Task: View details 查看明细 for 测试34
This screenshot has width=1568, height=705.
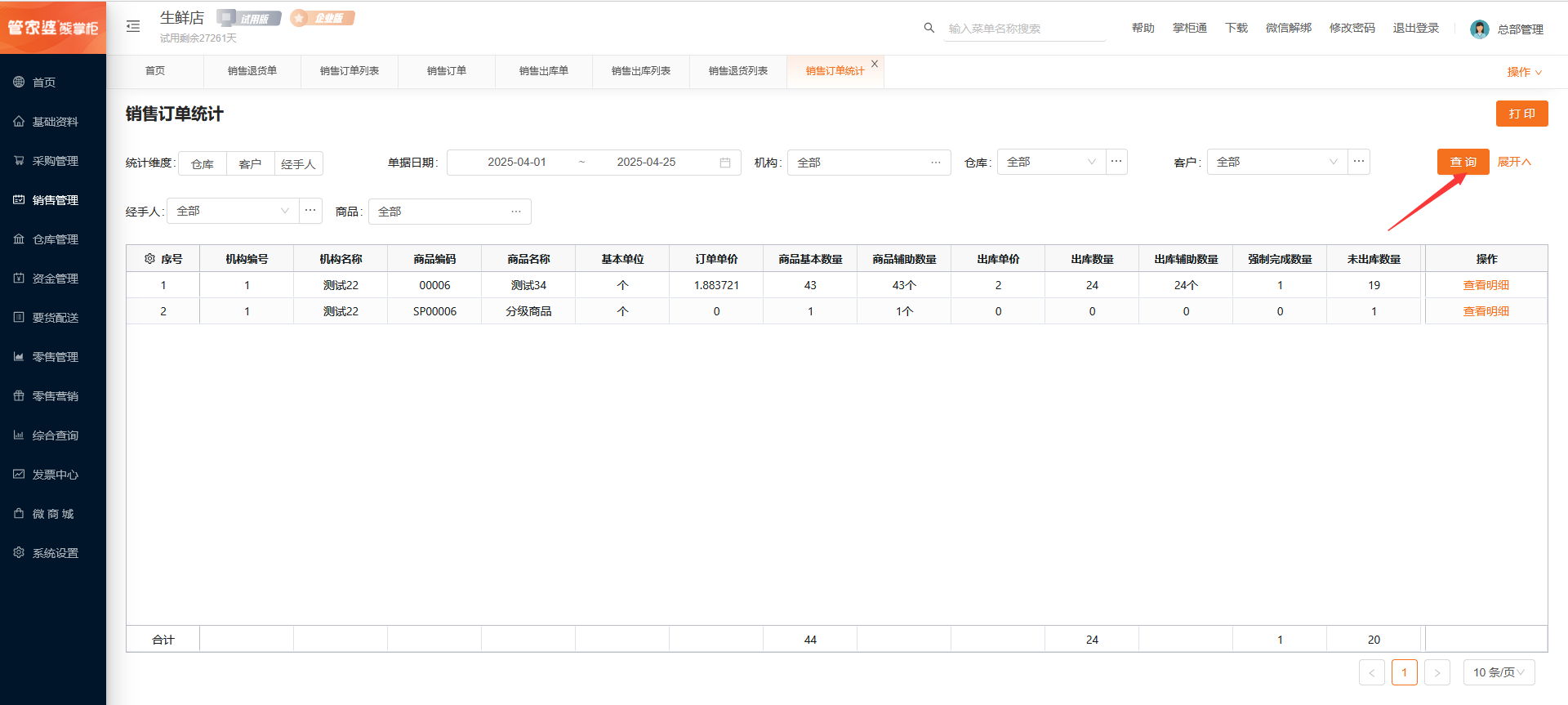Action: [1486, 285]
